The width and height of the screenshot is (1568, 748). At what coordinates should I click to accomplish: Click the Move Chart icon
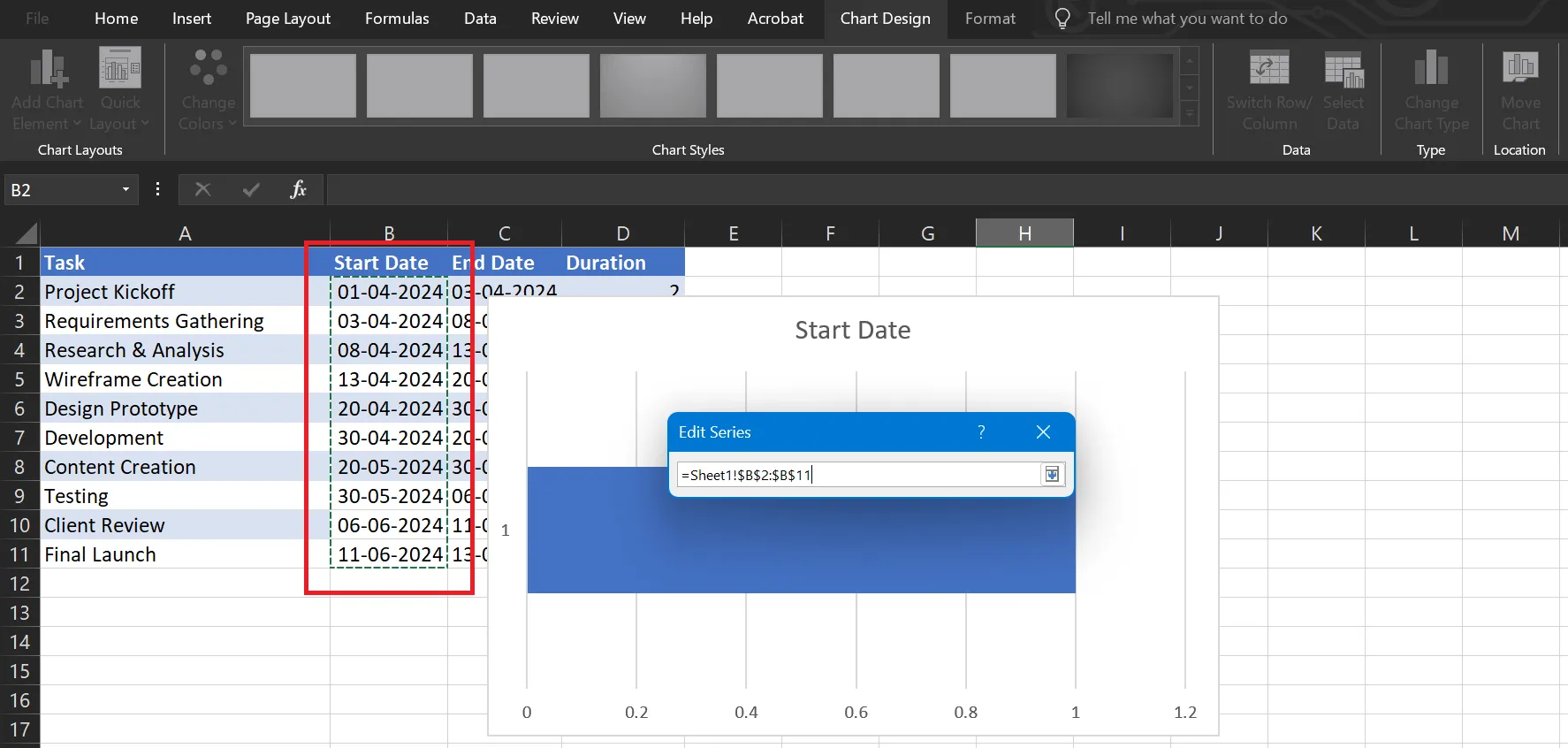coord(1520,67)
